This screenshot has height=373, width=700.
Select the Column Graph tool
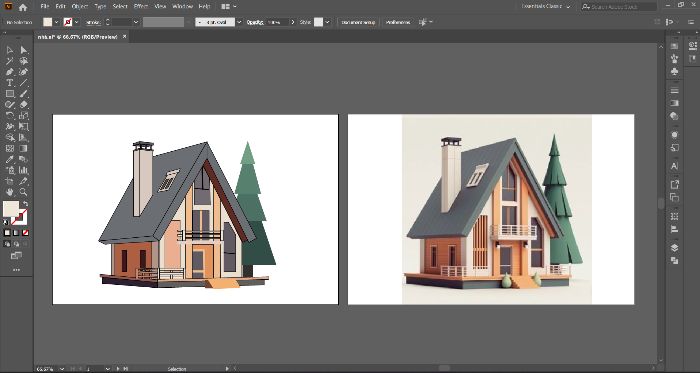(x=24, y=170)
